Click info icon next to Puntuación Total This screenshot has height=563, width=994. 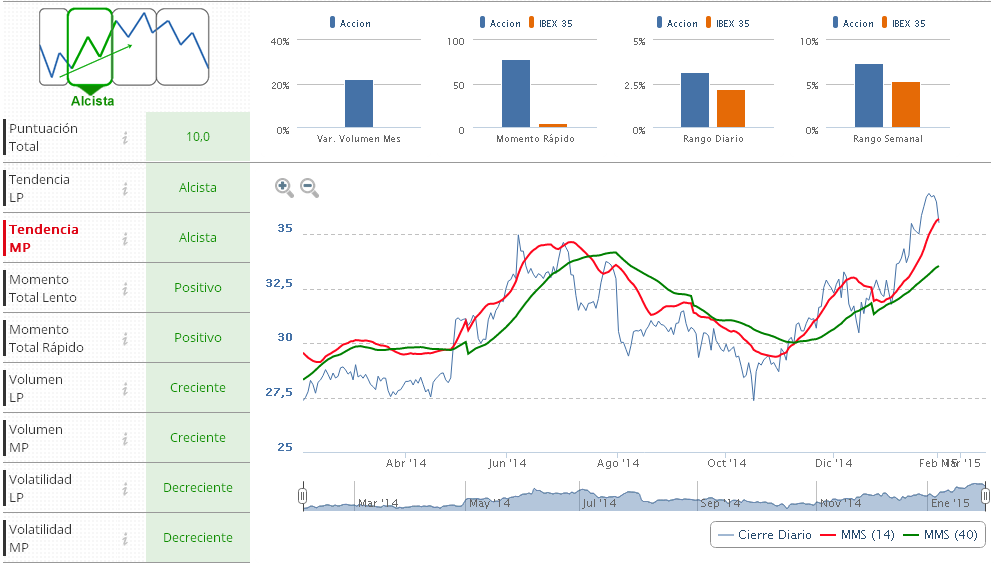tap(125, 138)
